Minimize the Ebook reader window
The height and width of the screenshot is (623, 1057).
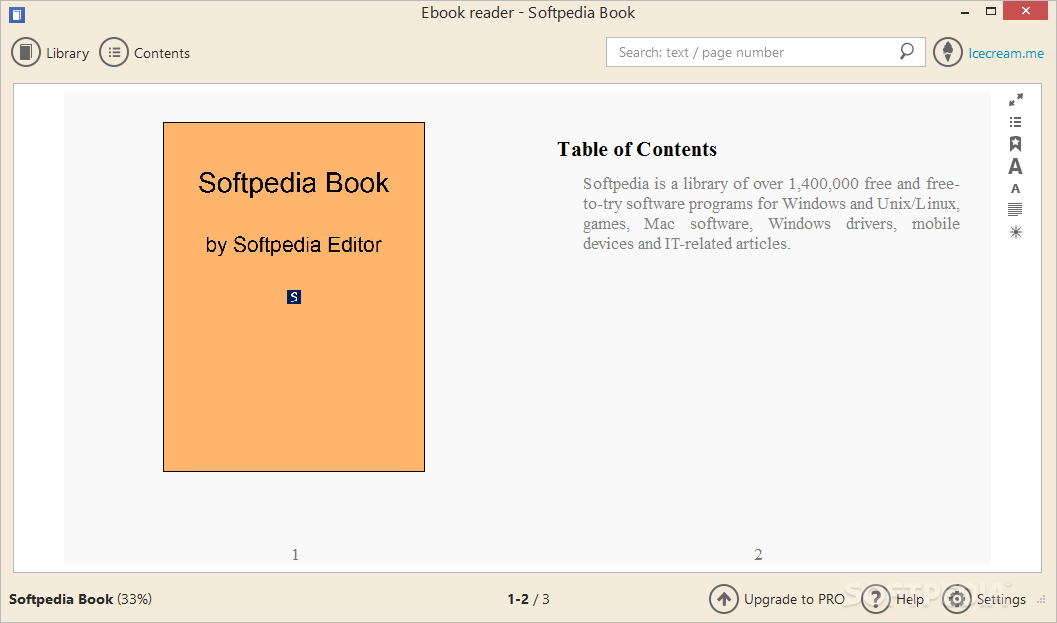[x=965, y=11]
